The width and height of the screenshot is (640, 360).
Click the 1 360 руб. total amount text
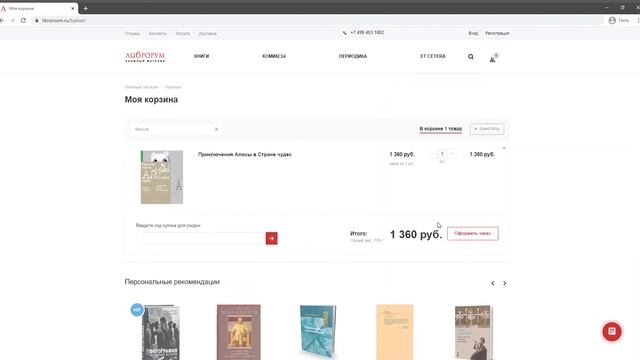(416, 234)
